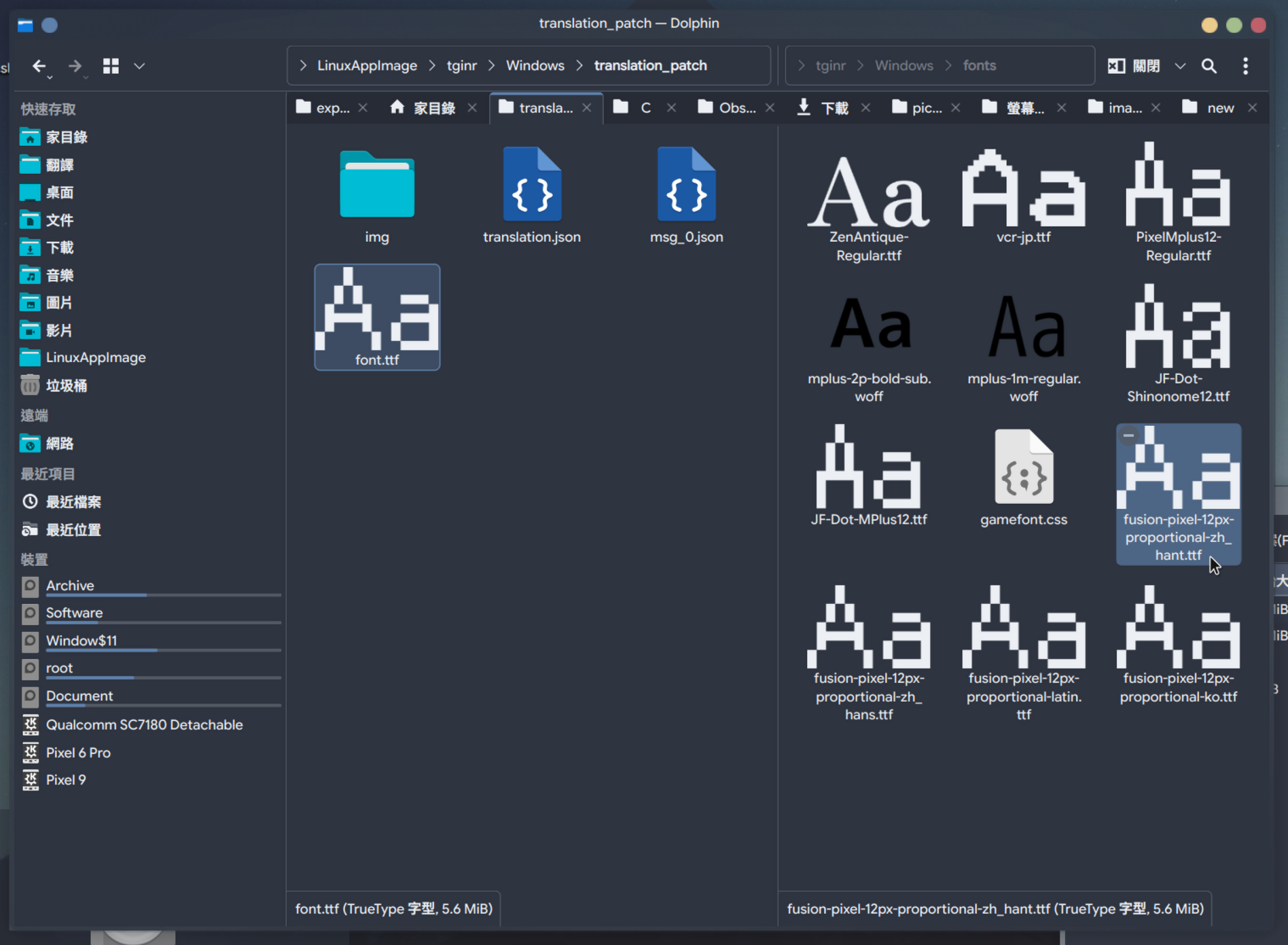The image size is (1288, 945).
Task: Go back with the back arrow
Action: point(39,66)
